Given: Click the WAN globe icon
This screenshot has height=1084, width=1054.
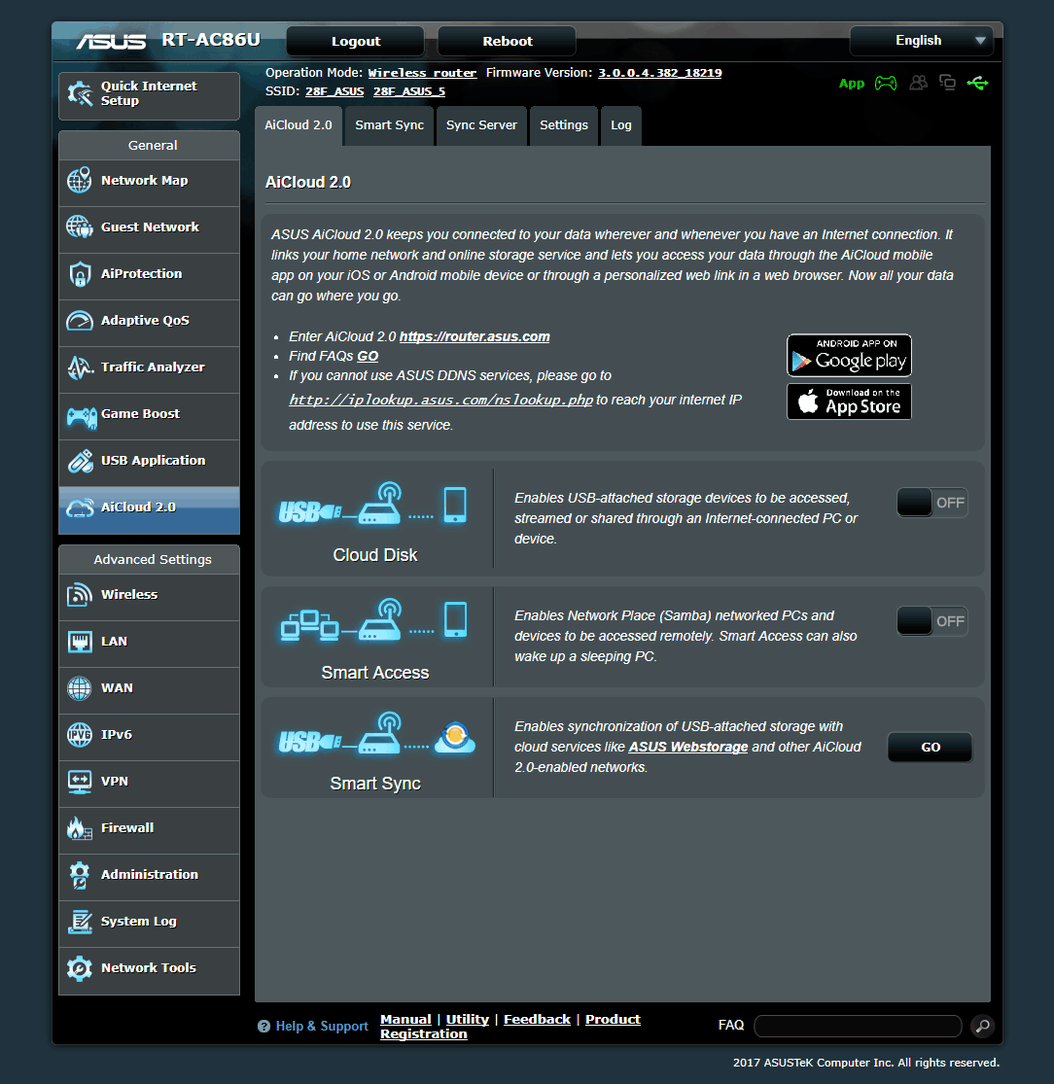Looking at the screenshot, I should click(79, 688).
